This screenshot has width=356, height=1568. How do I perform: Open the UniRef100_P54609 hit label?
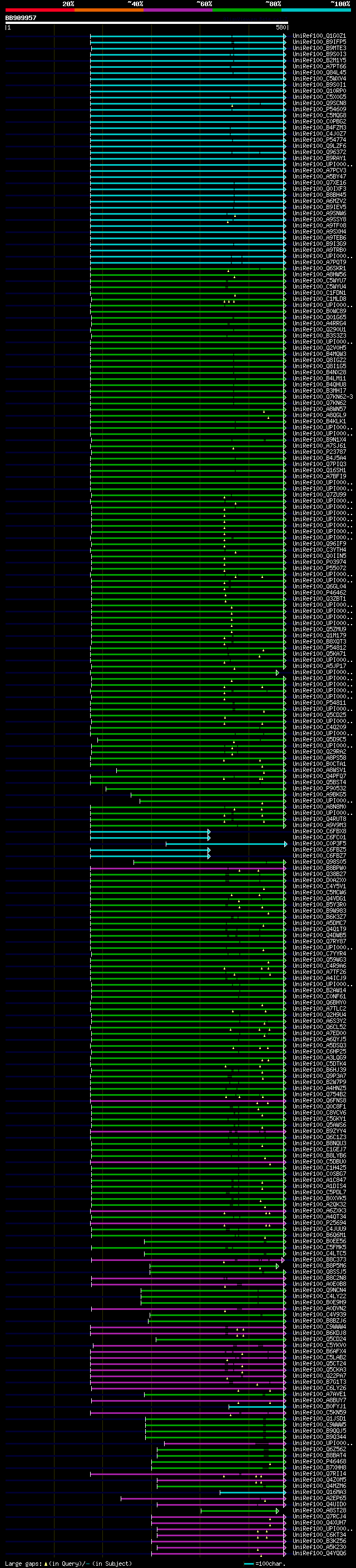(319, 109)
